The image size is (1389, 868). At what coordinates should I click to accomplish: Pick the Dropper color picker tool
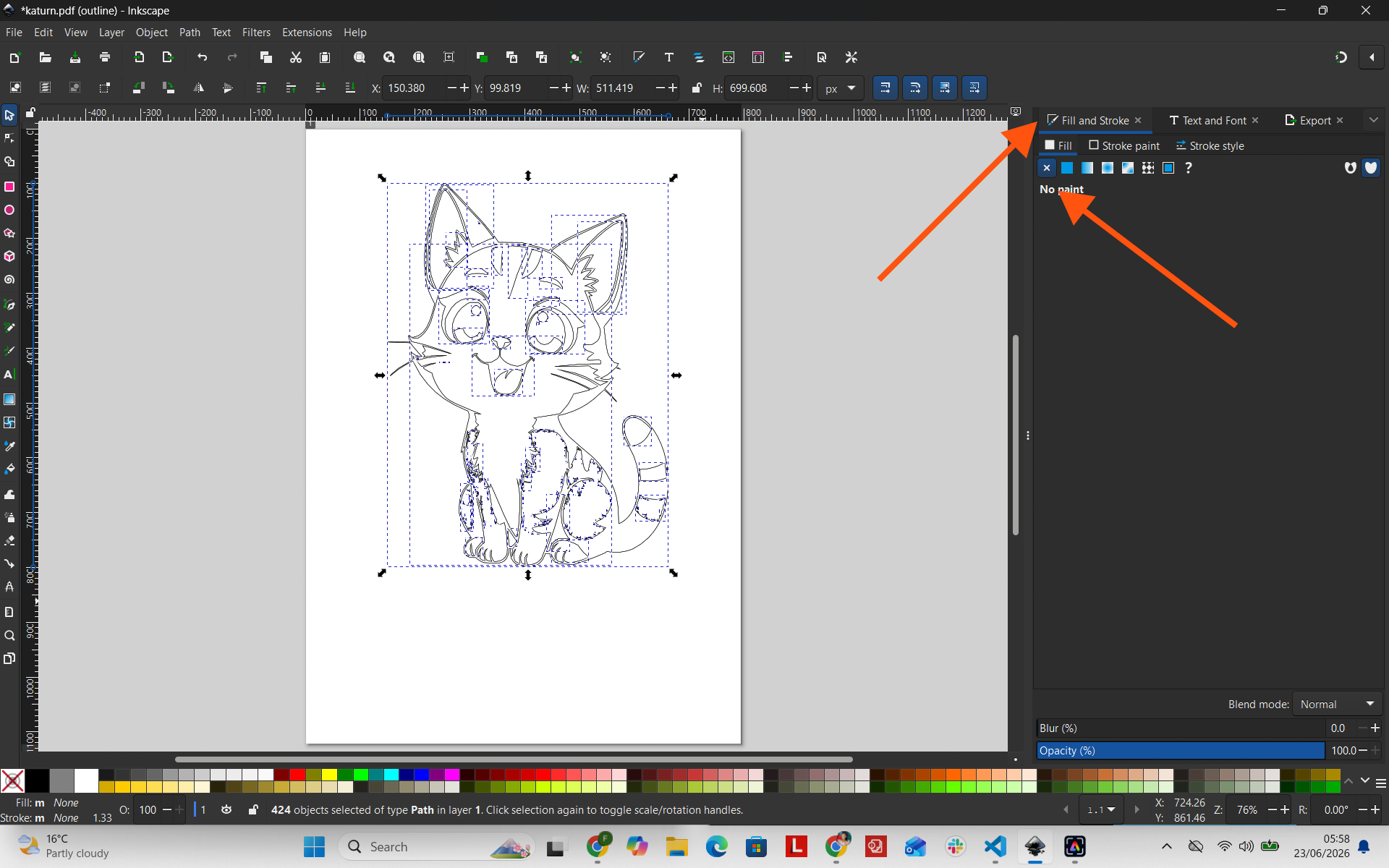pos(9,446)
